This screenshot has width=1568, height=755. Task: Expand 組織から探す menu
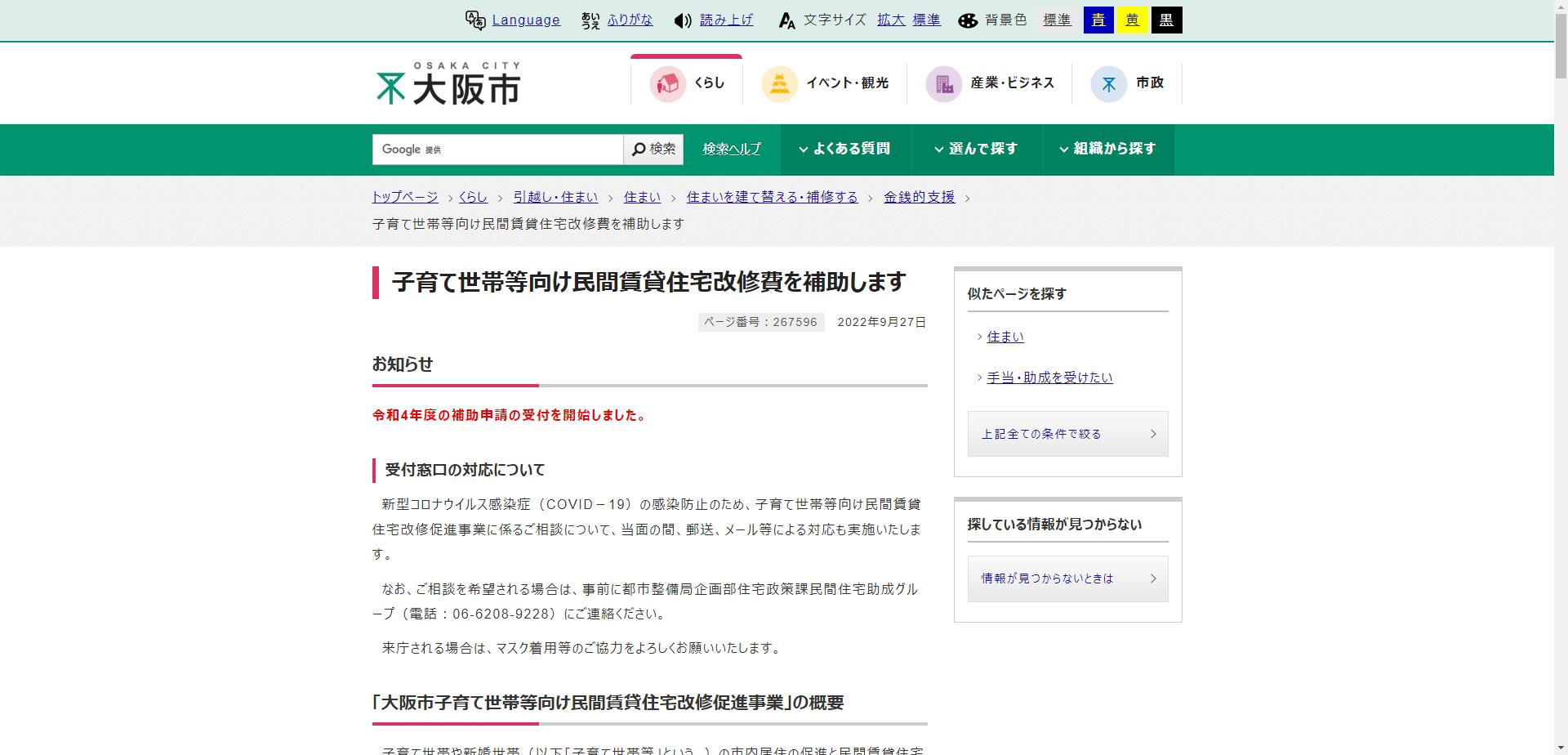[1108, 150]
